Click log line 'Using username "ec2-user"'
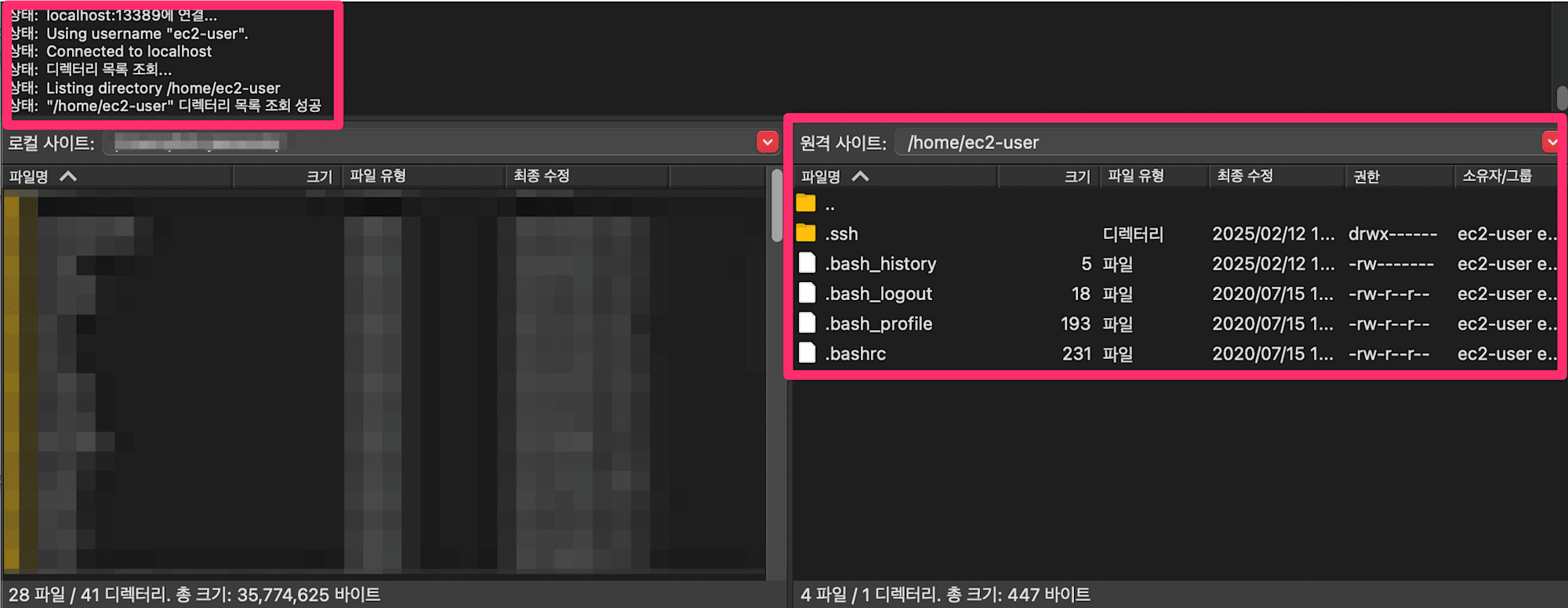Image resolution: width=1568 pixels, height=608 pixels. 147,34
